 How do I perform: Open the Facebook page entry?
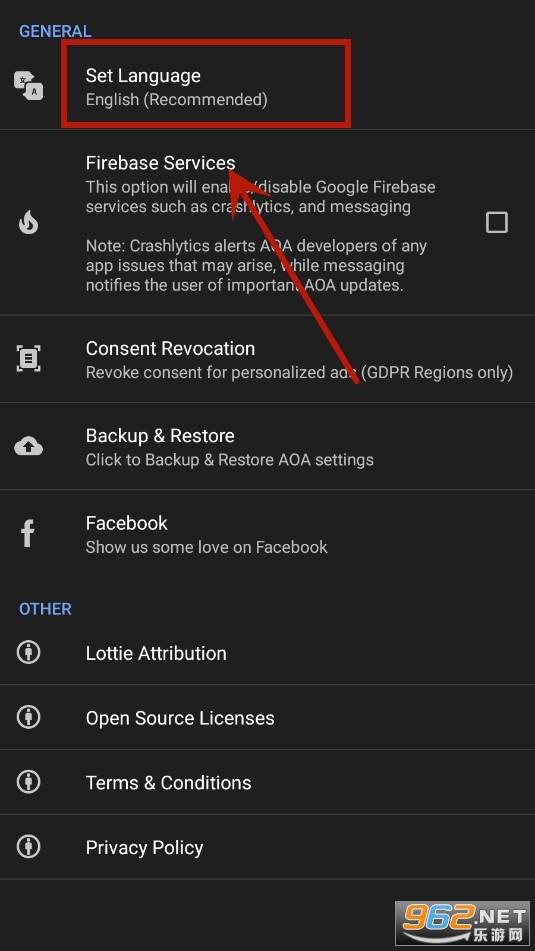click(x=268, y=534)
